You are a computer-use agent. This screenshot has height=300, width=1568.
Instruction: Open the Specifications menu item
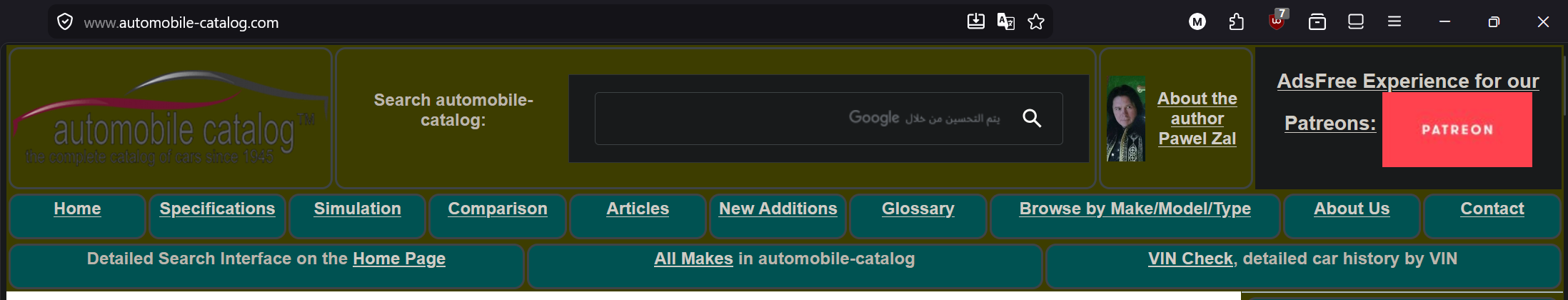click(x=217, y=209)
